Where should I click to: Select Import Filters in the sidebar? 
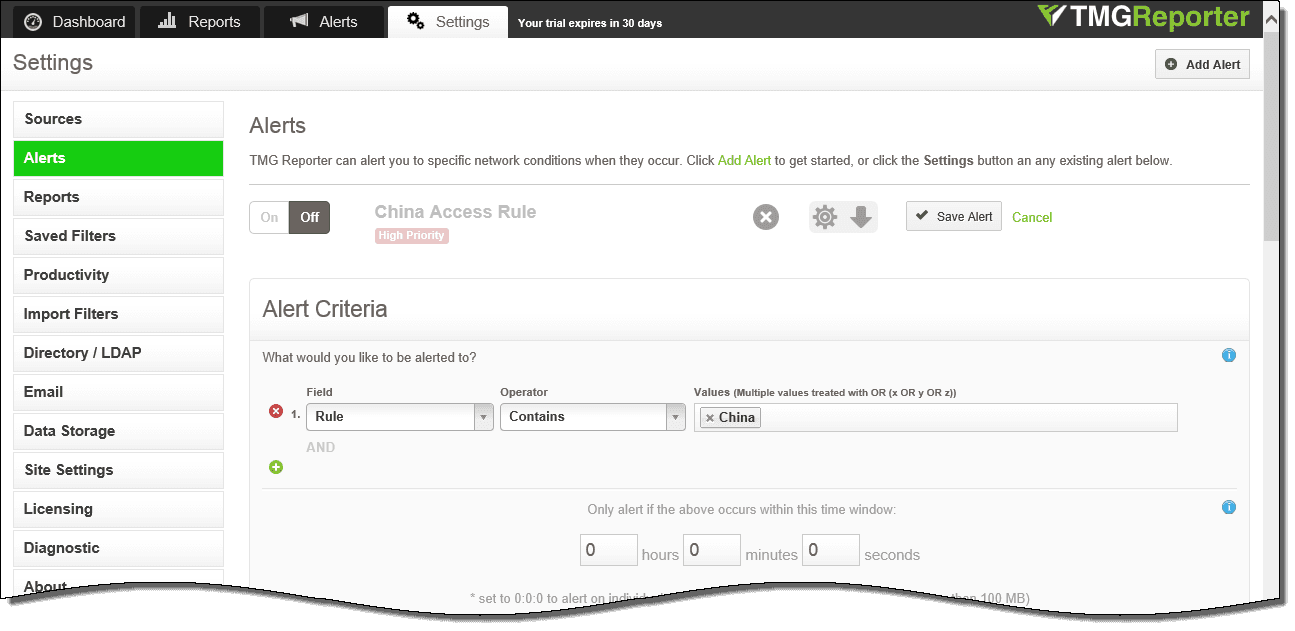click(x=118, y=314)
